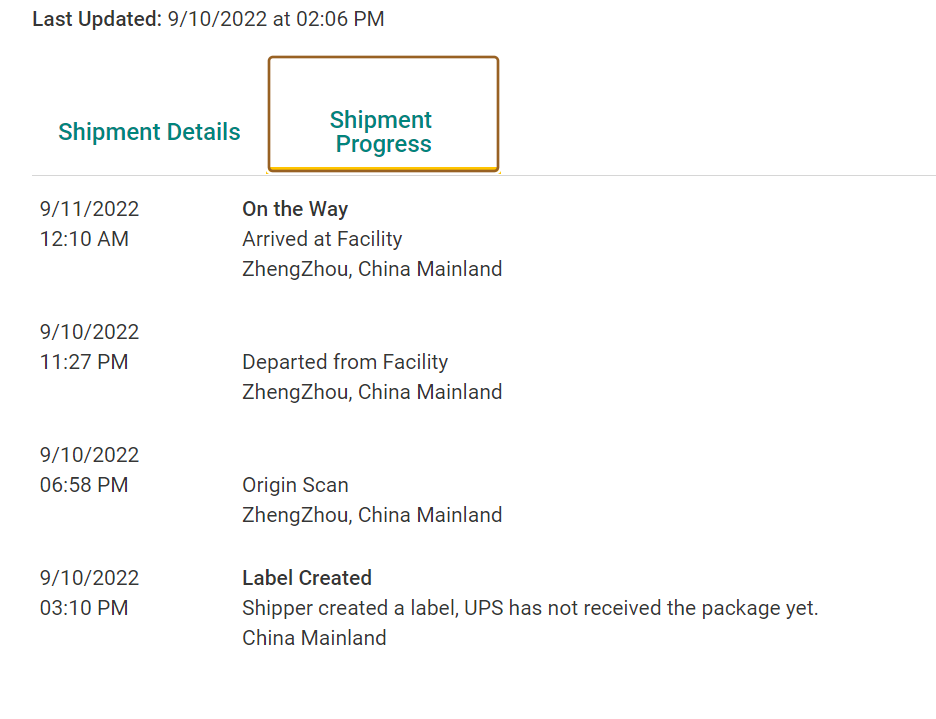936x719 pixels.
Task: Click the location under "Arrived at Facility"
Action: click(x=372, y=269)
